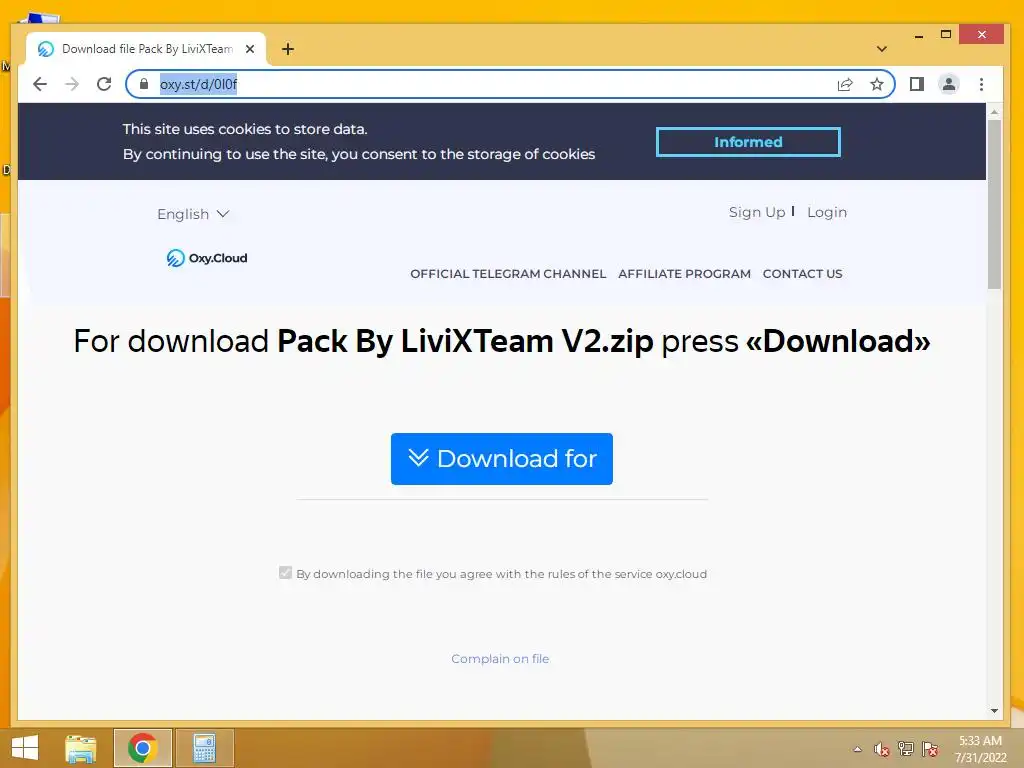Screen dimensions: 1024x768
Task: Click the muted volume tray icon
Action: click(x=882, y=749)
